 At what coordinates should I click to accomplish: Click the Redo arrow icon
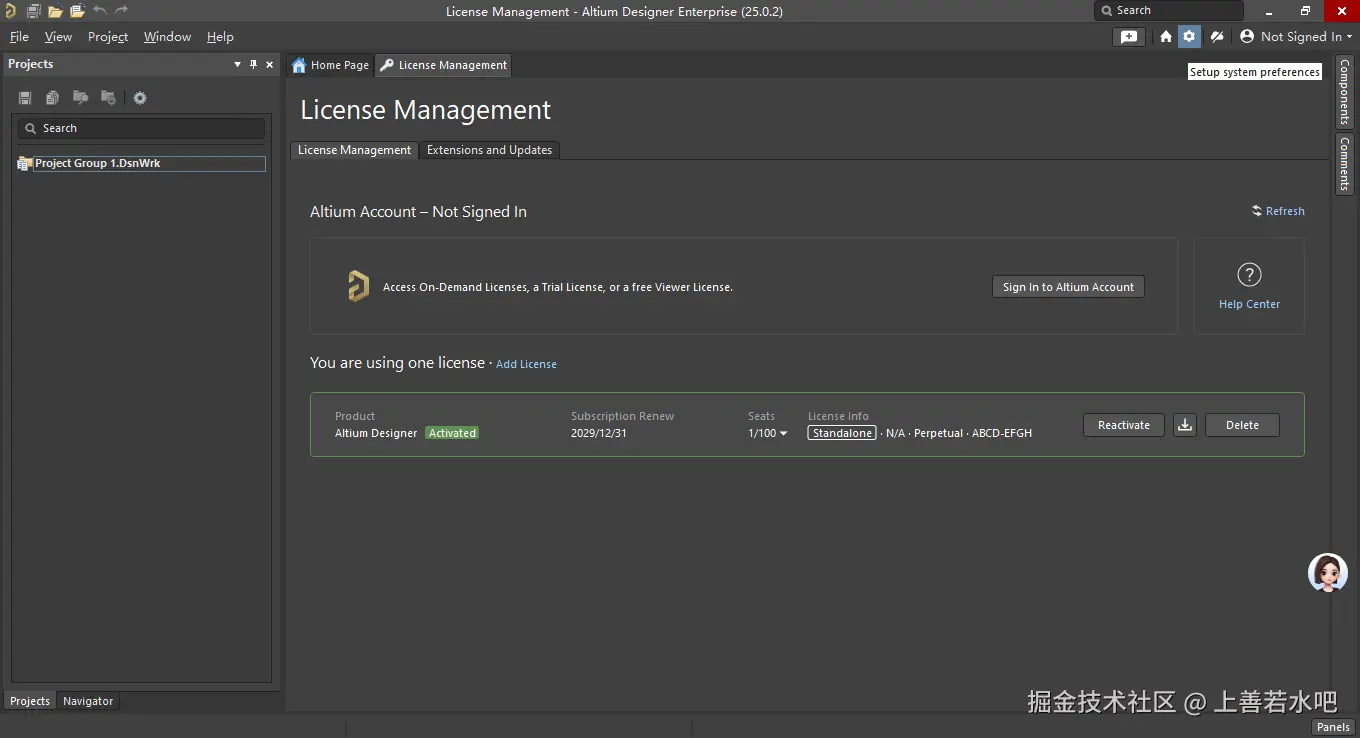click(121, 11)
